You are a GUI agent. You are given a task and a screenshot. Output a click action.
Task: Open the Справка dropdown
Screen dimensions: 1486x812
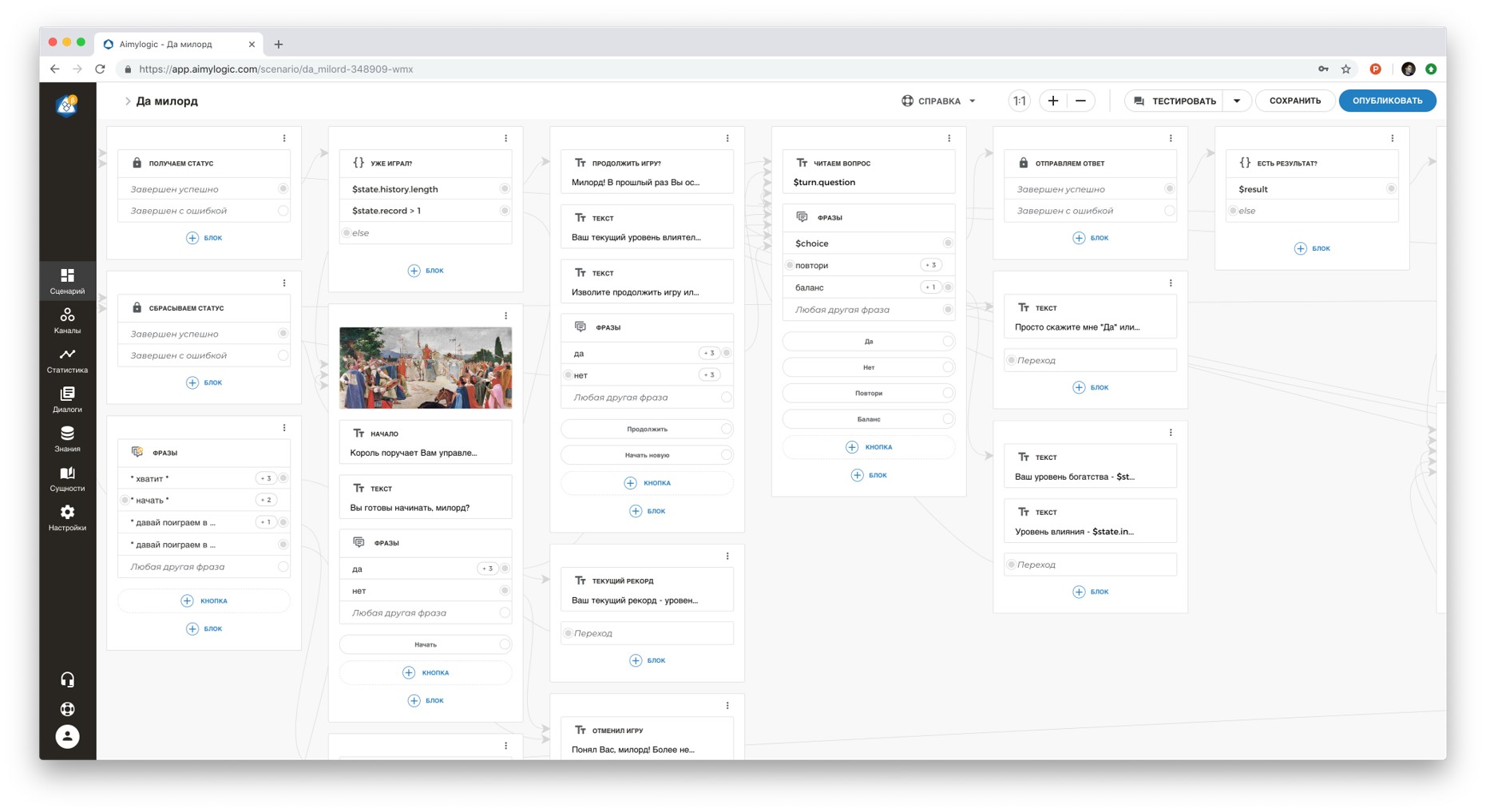[939, 101]
